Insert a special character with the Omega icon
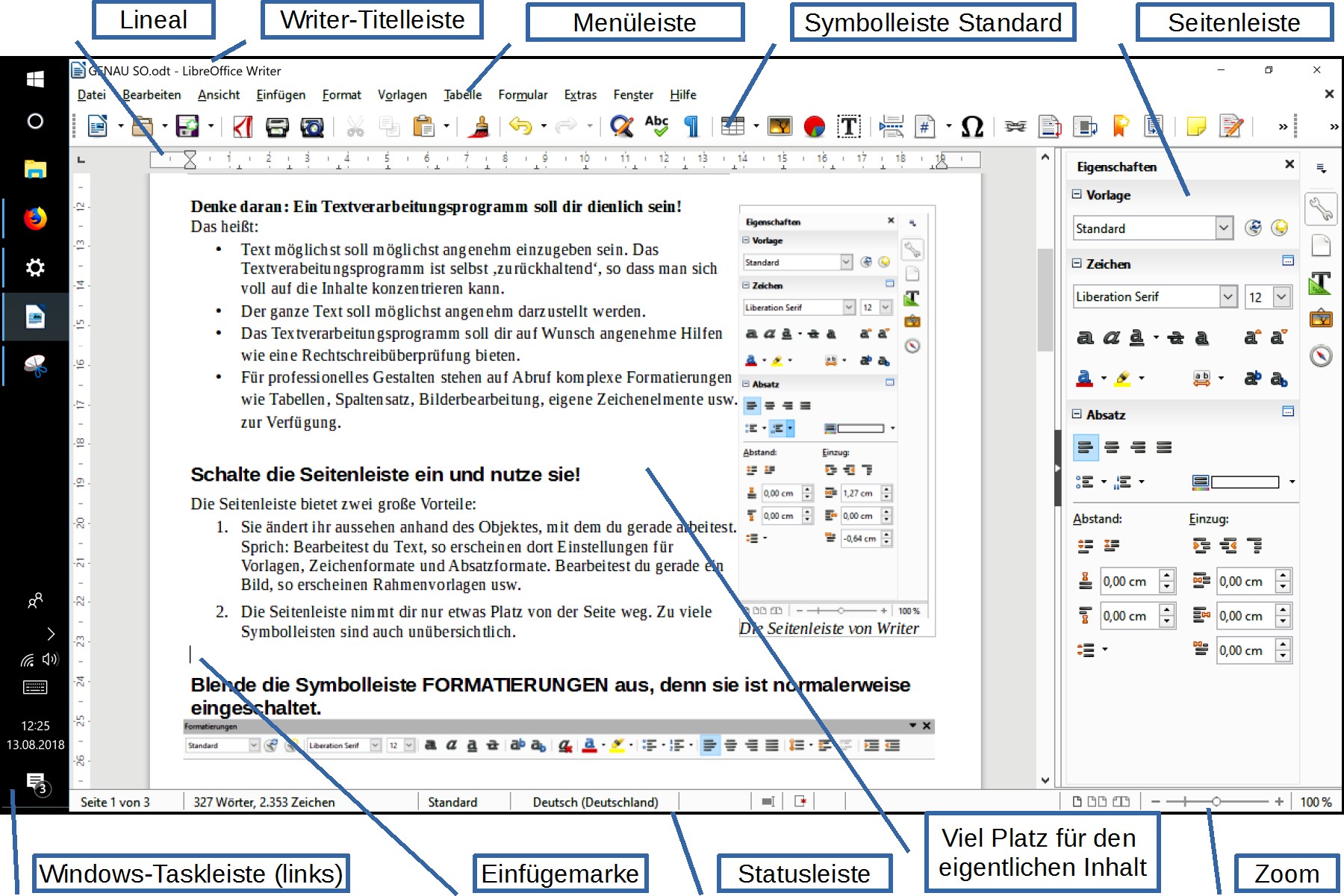Image resolution: width=1344 pixels, height=896 pixels. click(x=971, y=126)
